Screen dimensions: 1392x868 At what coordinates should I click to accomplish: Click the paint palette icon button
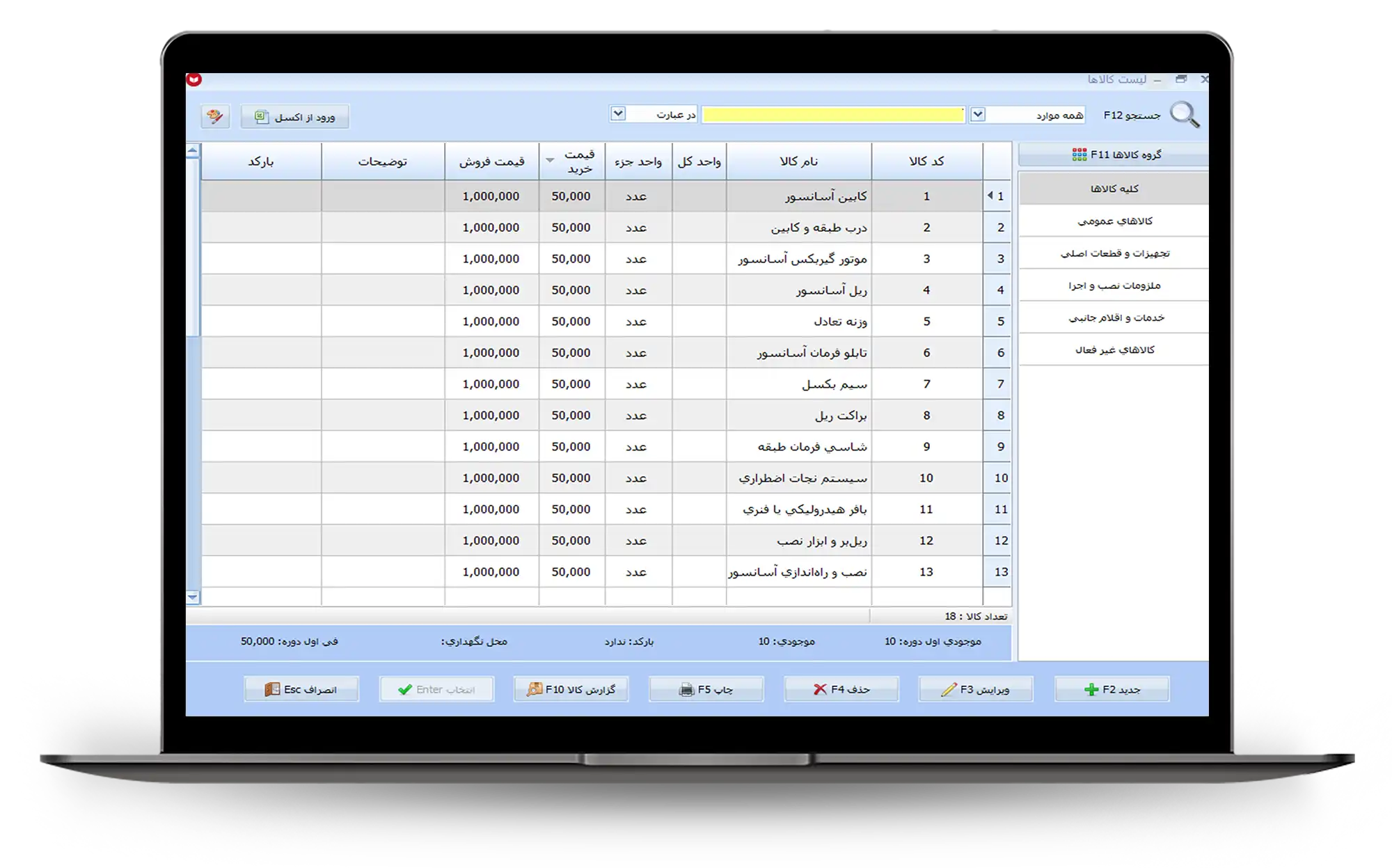tap(215, 116)
